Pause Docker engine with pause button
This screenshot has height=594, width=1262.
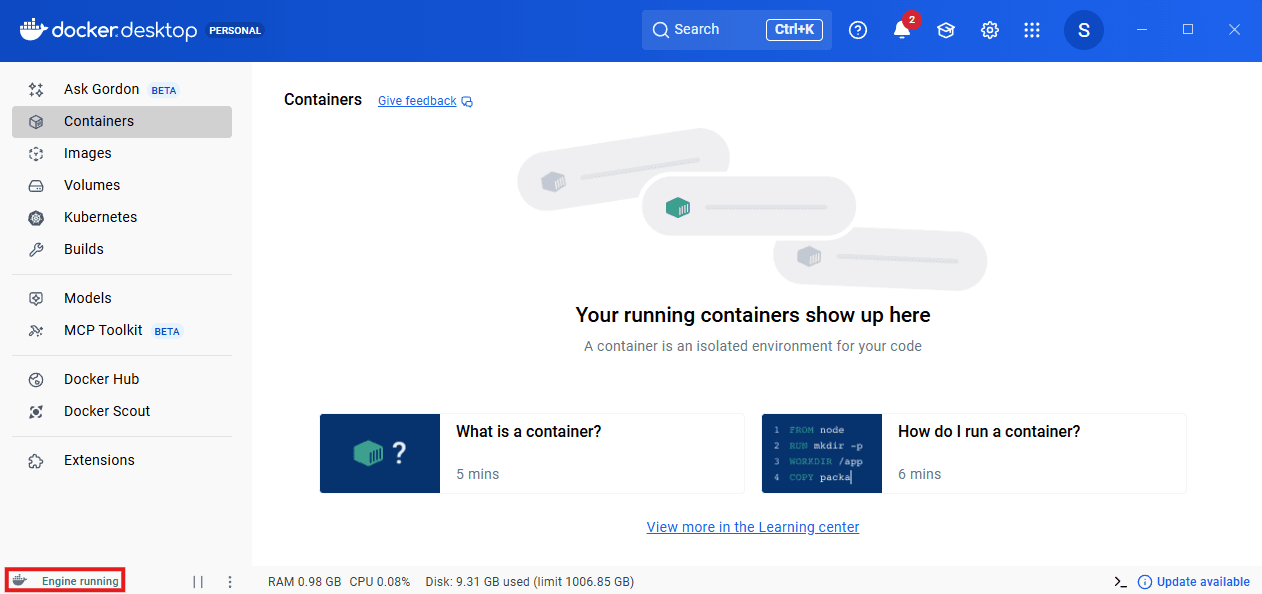198,582
